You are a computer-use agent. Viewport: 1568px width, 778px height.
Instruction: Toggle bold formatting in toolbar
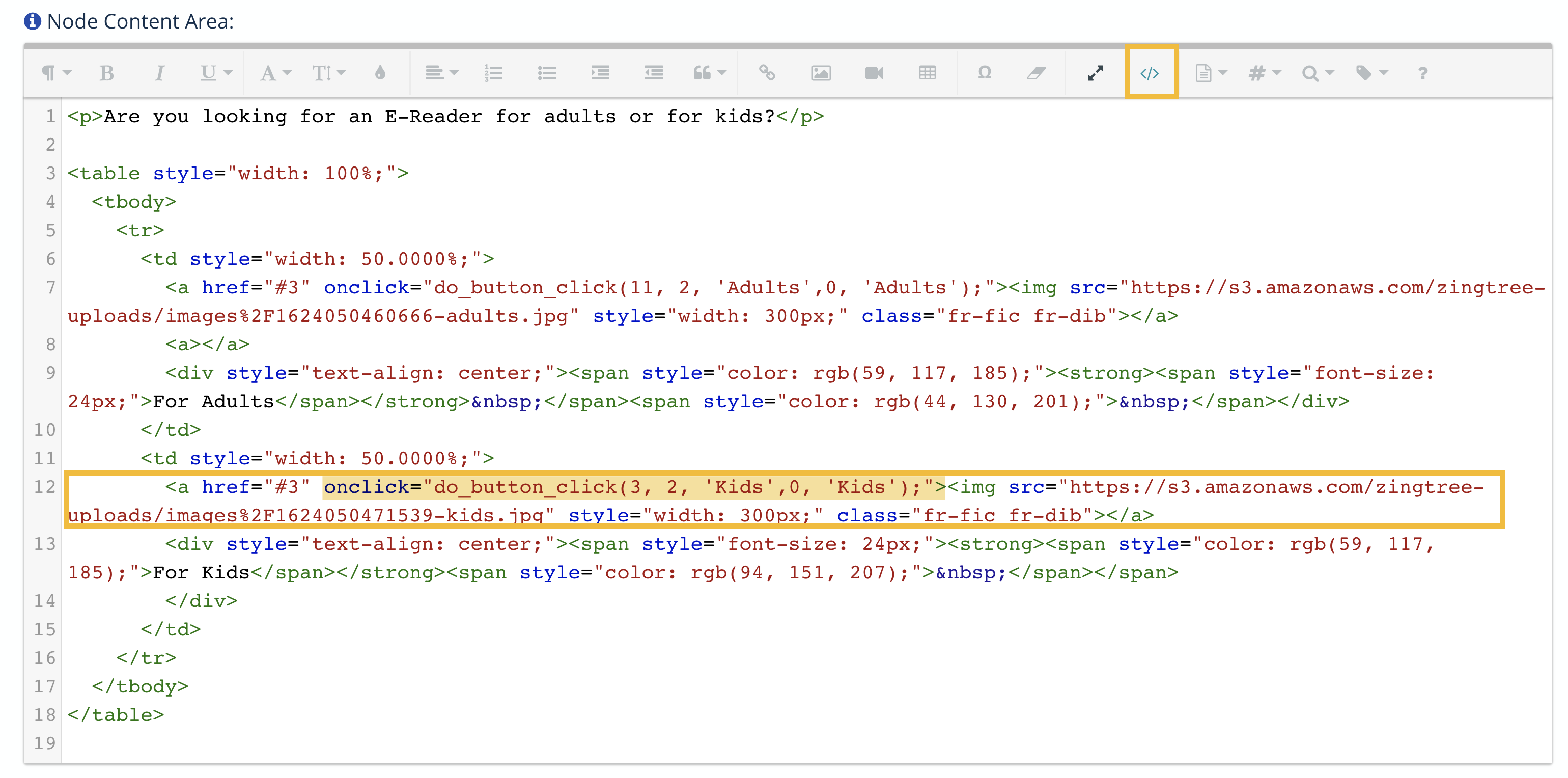[106, 73]
